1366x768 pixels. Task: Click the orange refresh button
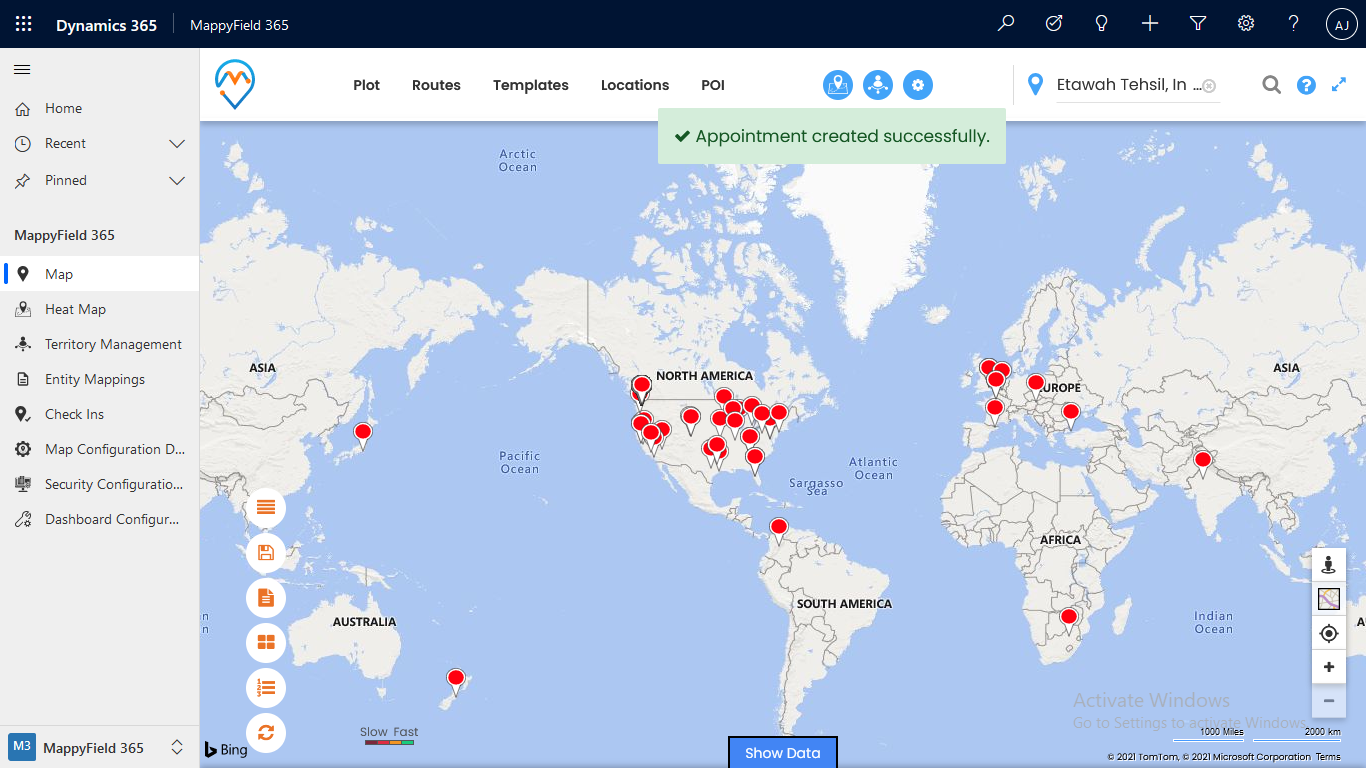[x=266, y=733]
